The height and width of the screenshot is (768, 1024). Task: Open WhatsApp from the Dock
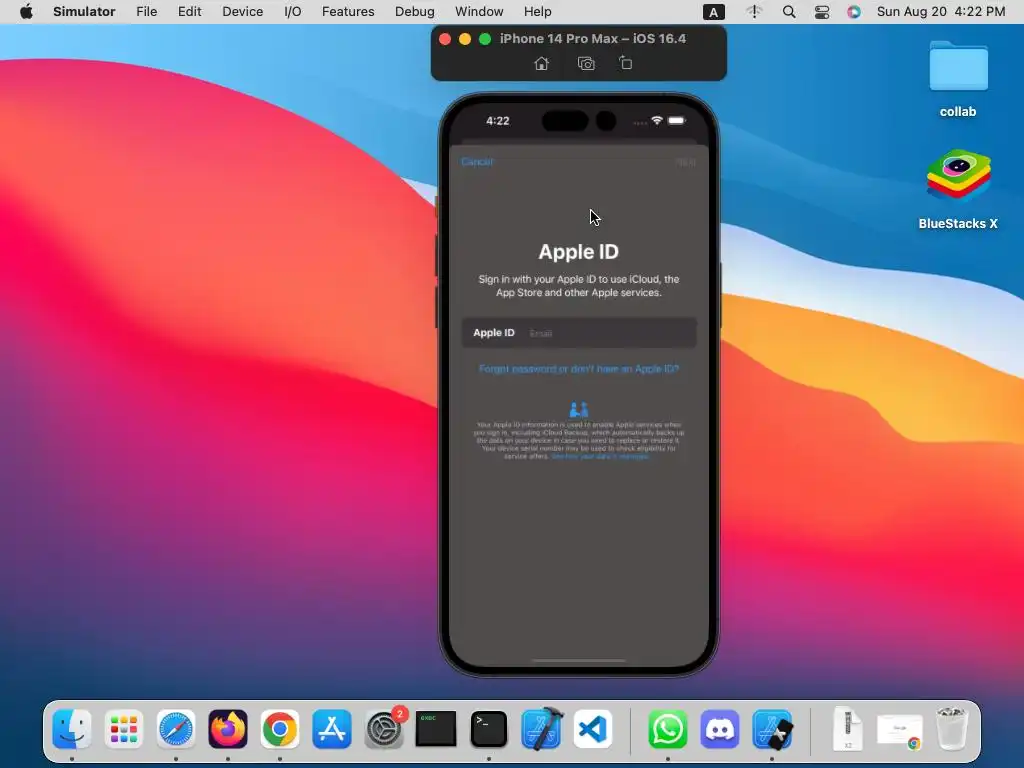pyautogui.click(x=667, y=729)
